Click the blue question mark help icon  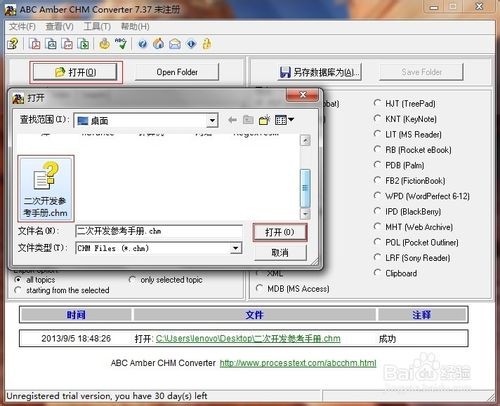click(x=143, y=44)
